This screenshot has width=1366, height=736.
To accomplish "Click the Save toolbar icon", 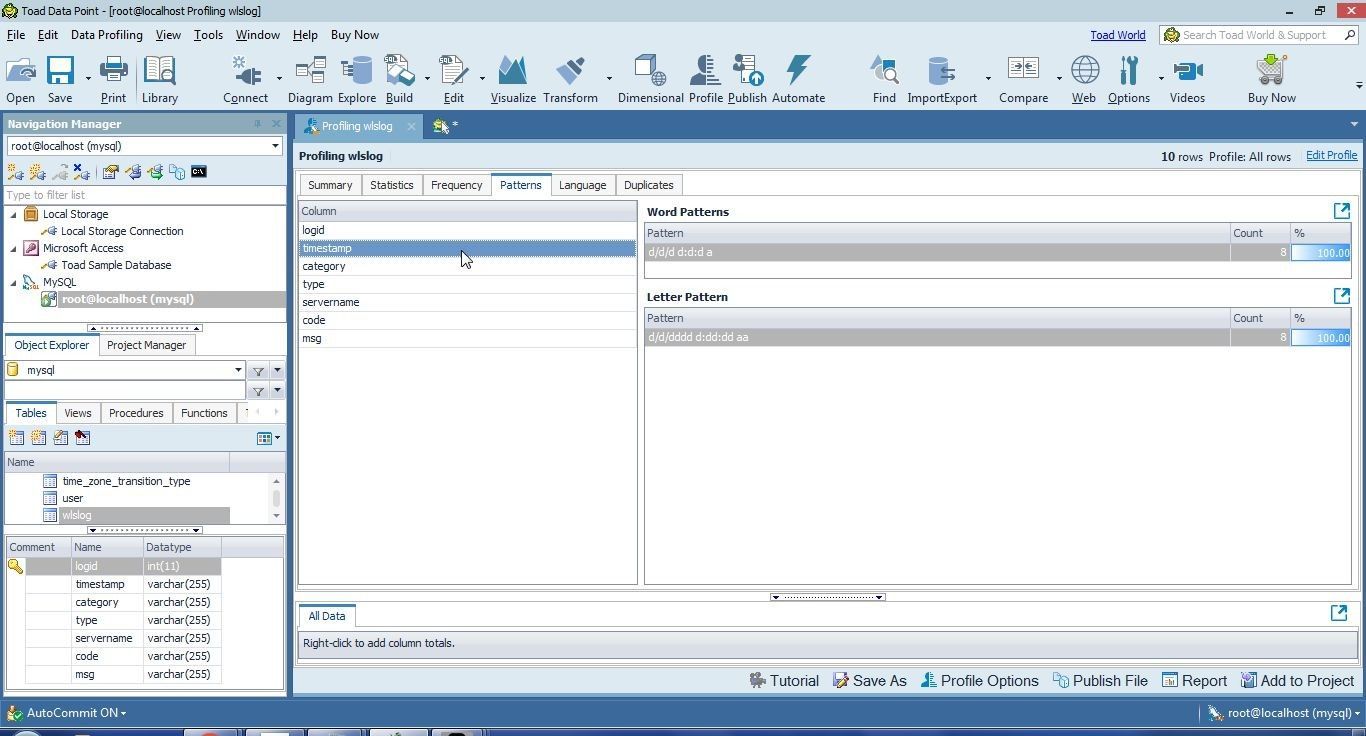I will coord(60,79).
